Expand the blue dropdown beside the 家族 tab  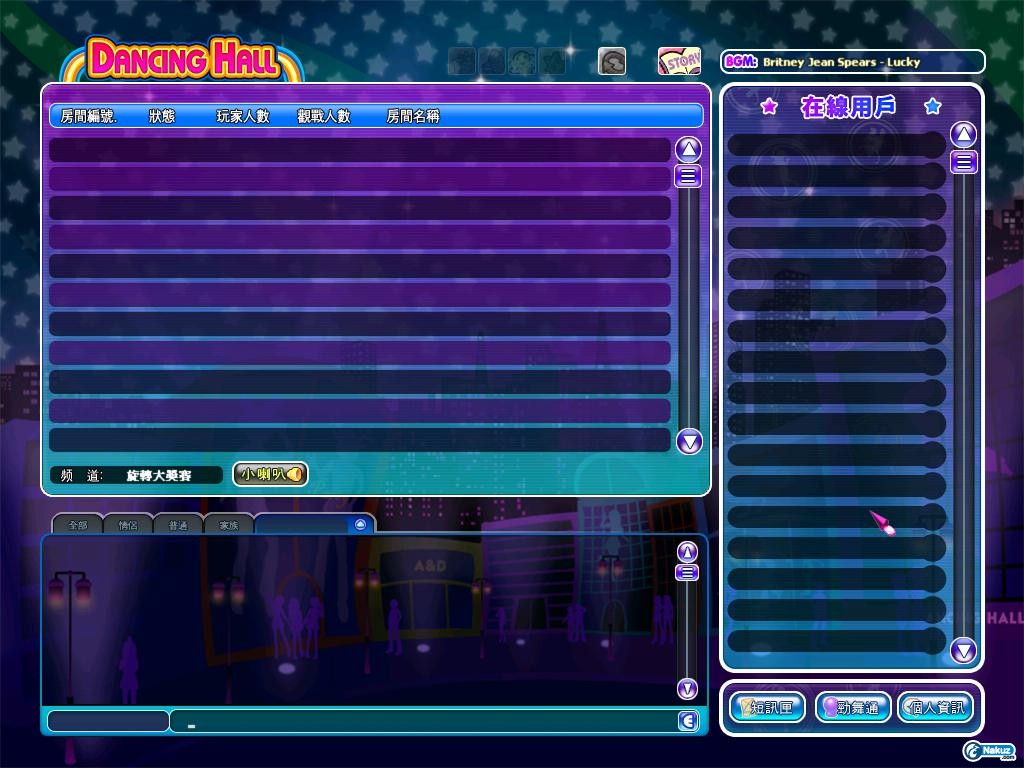[x=360, y=524]
